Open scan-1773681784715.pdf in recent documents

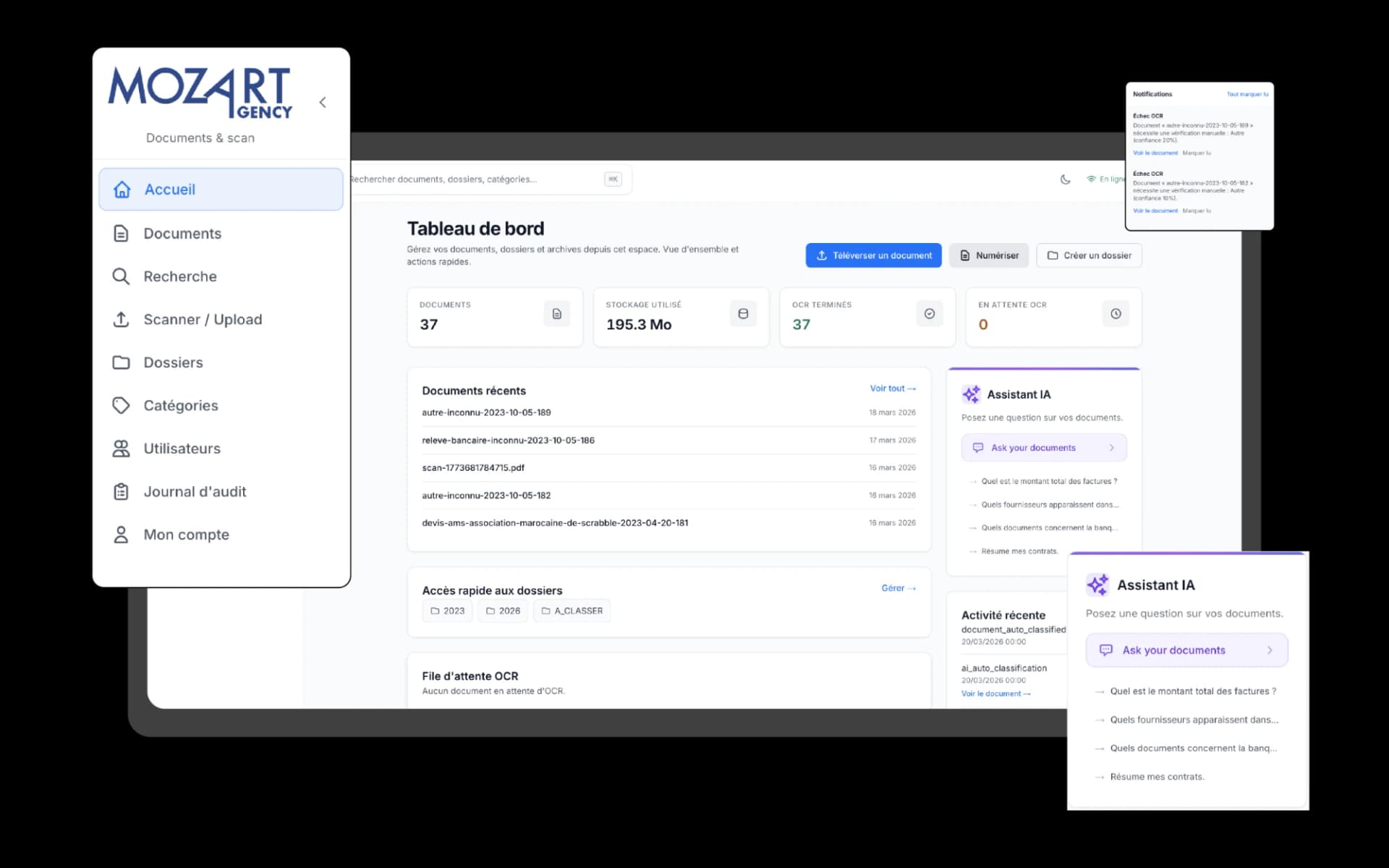pos(668,467)
